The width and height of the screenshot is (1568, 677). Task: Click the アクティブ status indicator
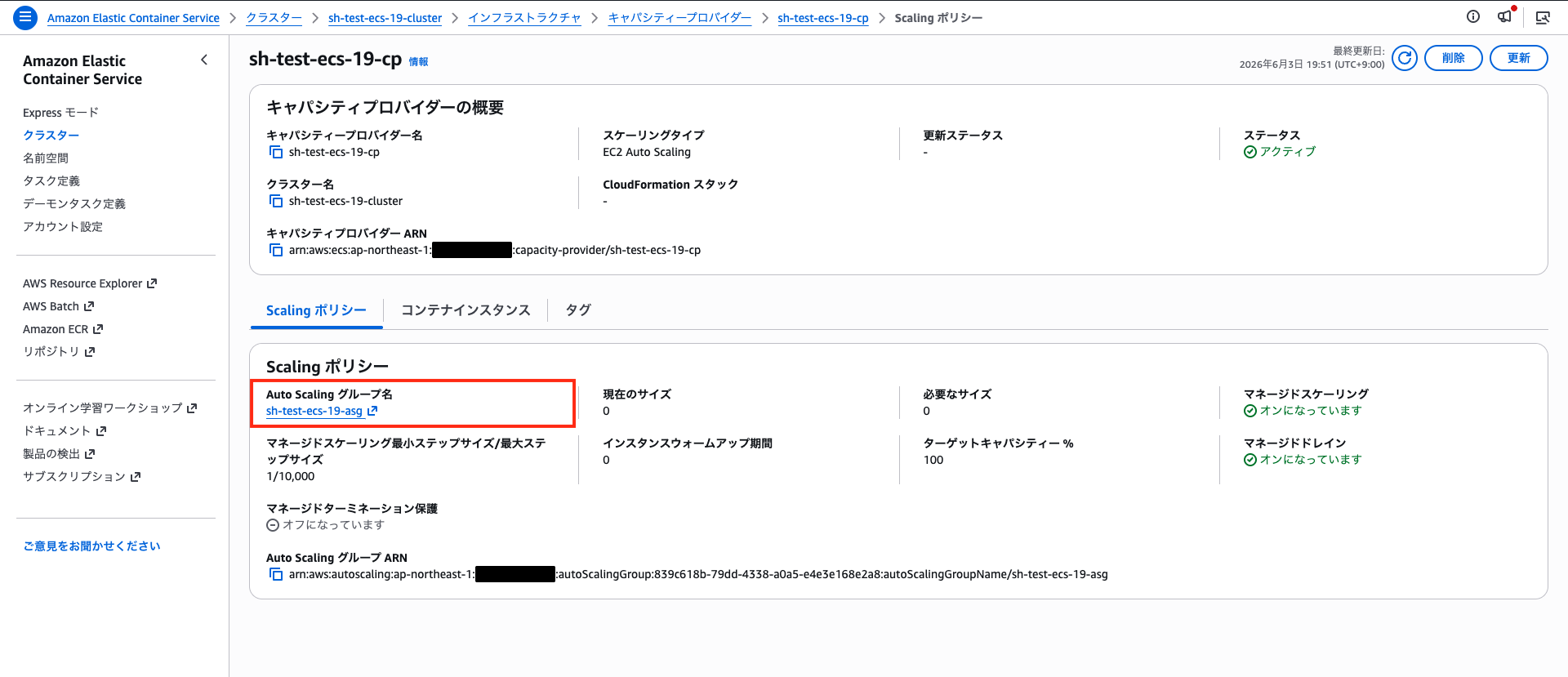(1280, 152)
